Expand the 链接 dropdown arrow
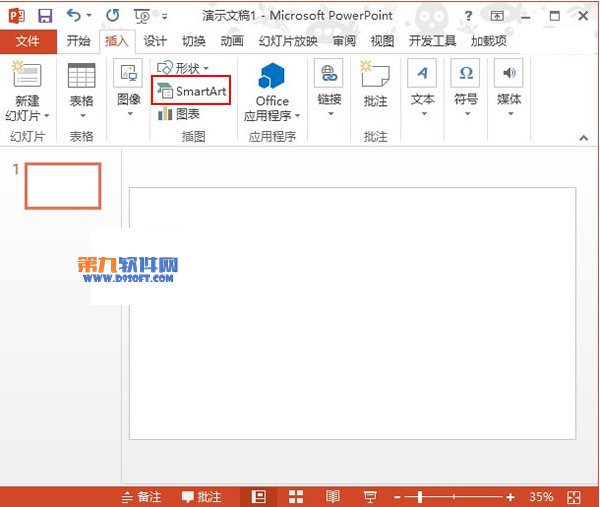 [x=331, y=114]
